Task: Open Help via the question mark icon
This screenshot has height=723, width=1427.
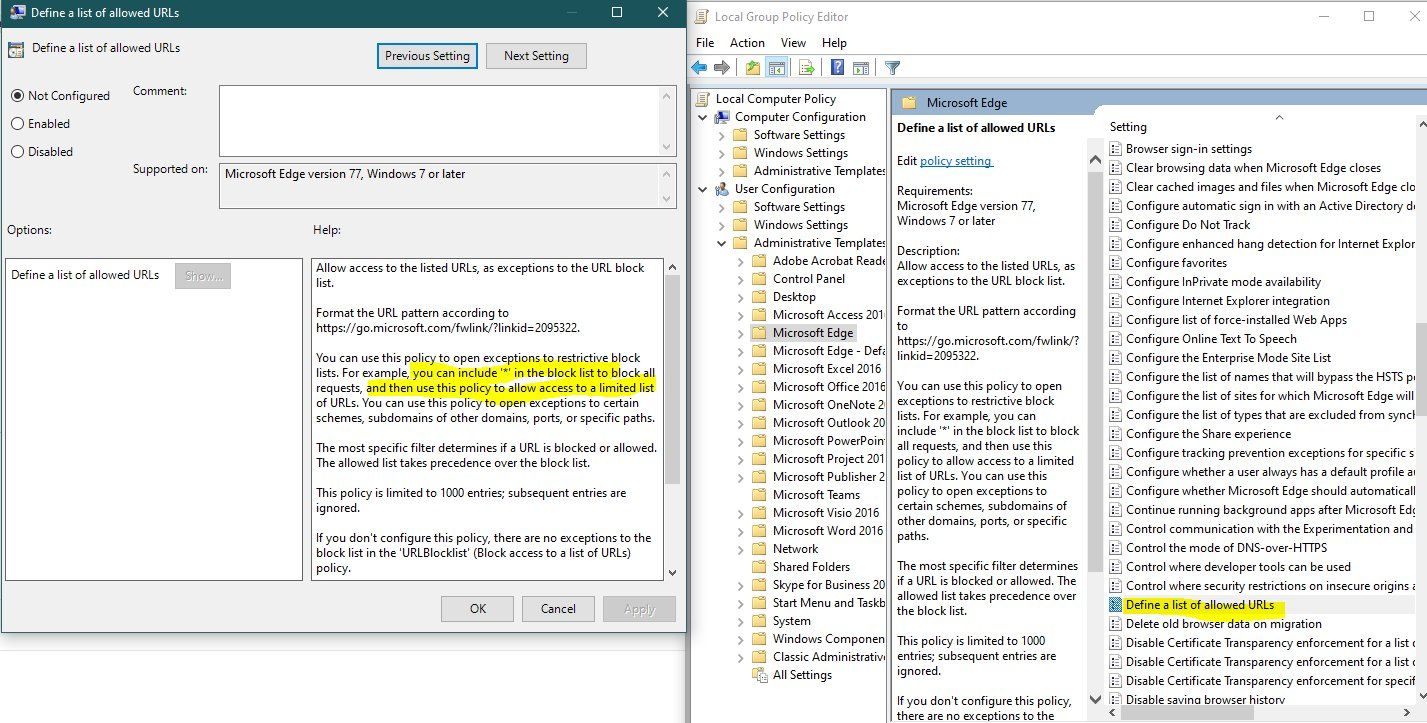Action: pos(837,68)
